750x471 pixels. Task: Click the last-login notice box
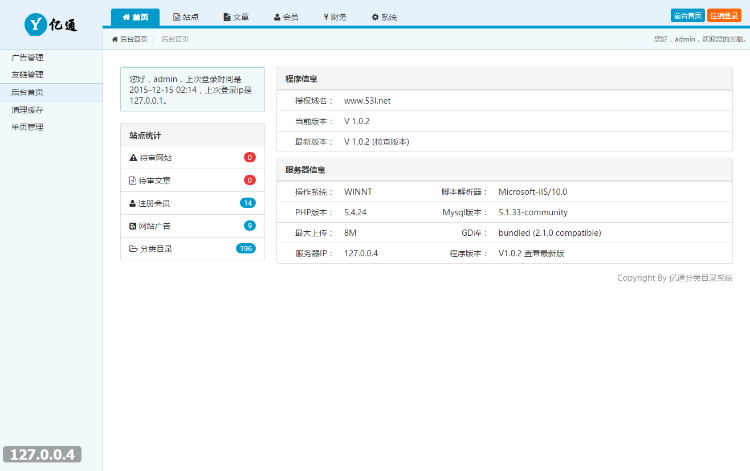(192, 89)
